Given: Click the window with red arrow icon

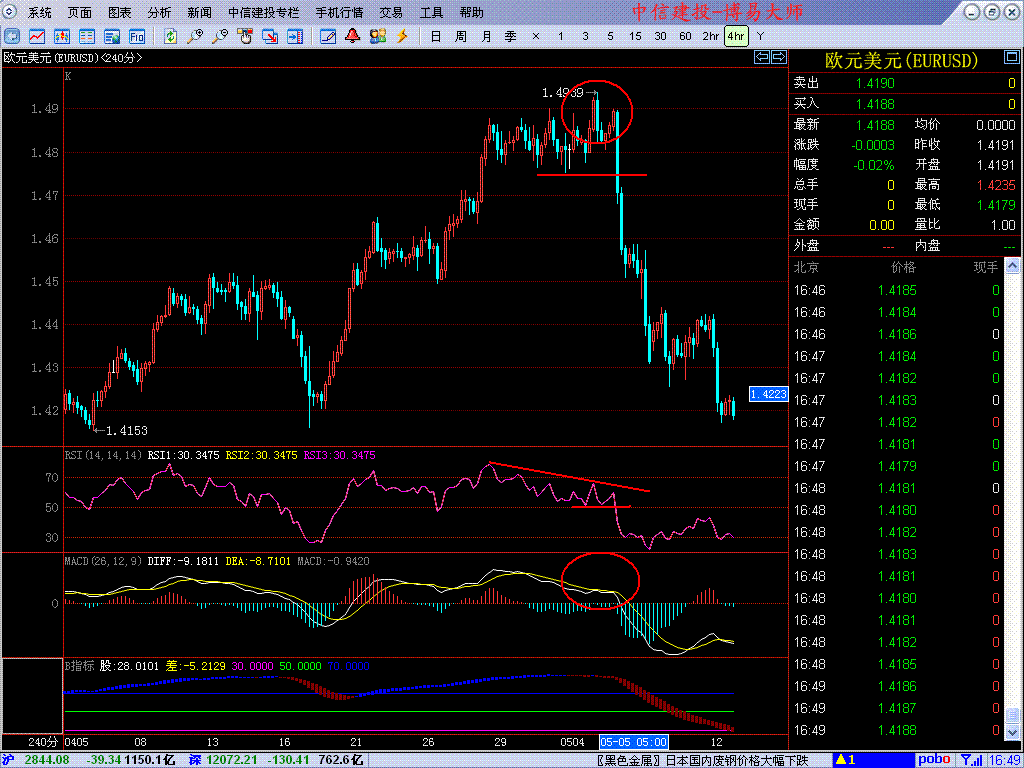Looking at the screenshot, I should [x=270, y=36].
